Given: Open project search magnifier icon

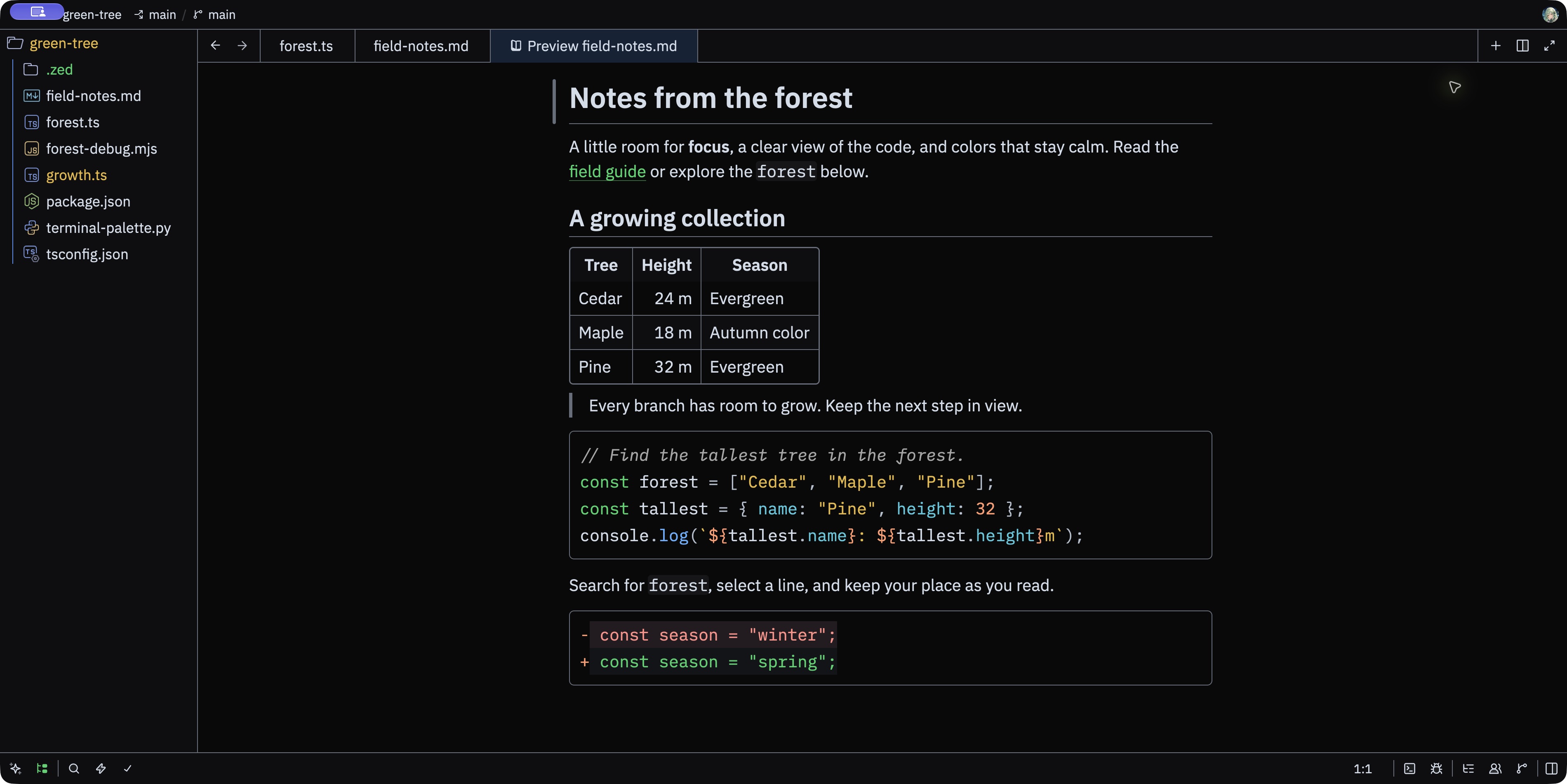Looking at the screenshot, I should (x=73, y=768).
